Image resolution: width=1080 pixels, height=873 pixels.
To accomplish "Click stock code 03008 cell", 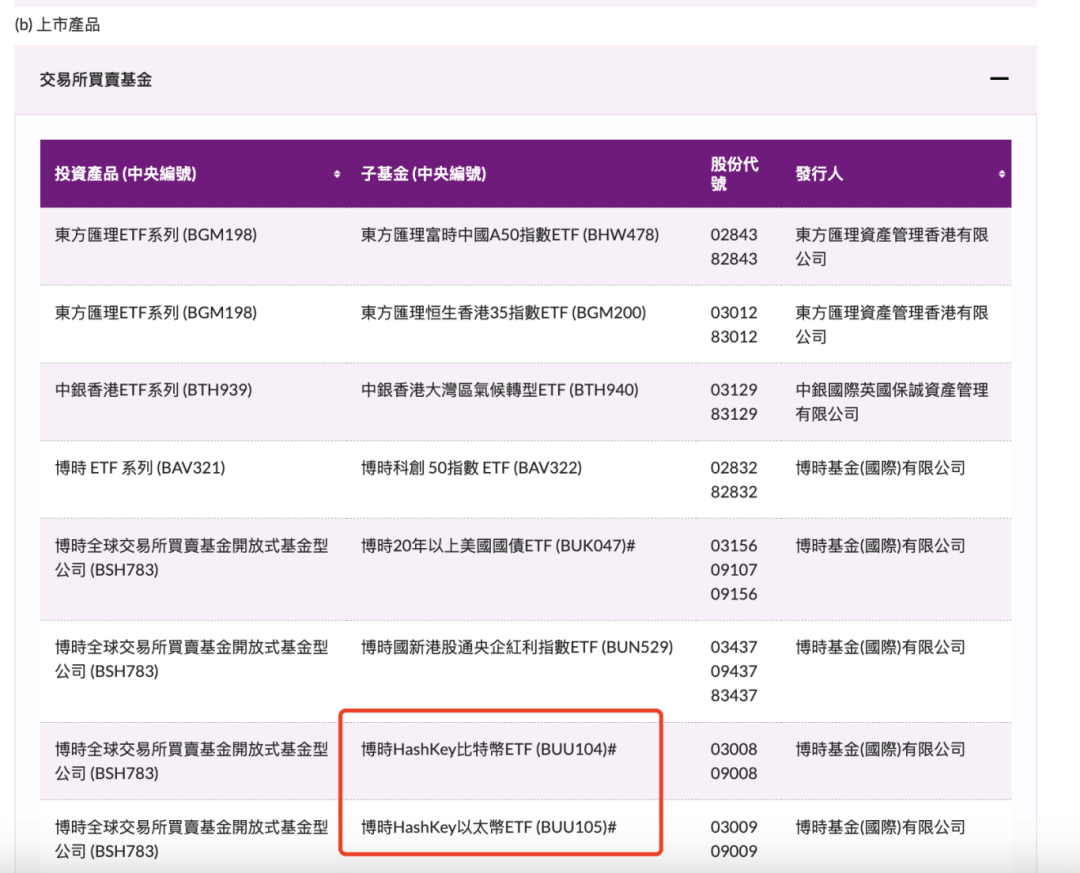I will point(734,749).
